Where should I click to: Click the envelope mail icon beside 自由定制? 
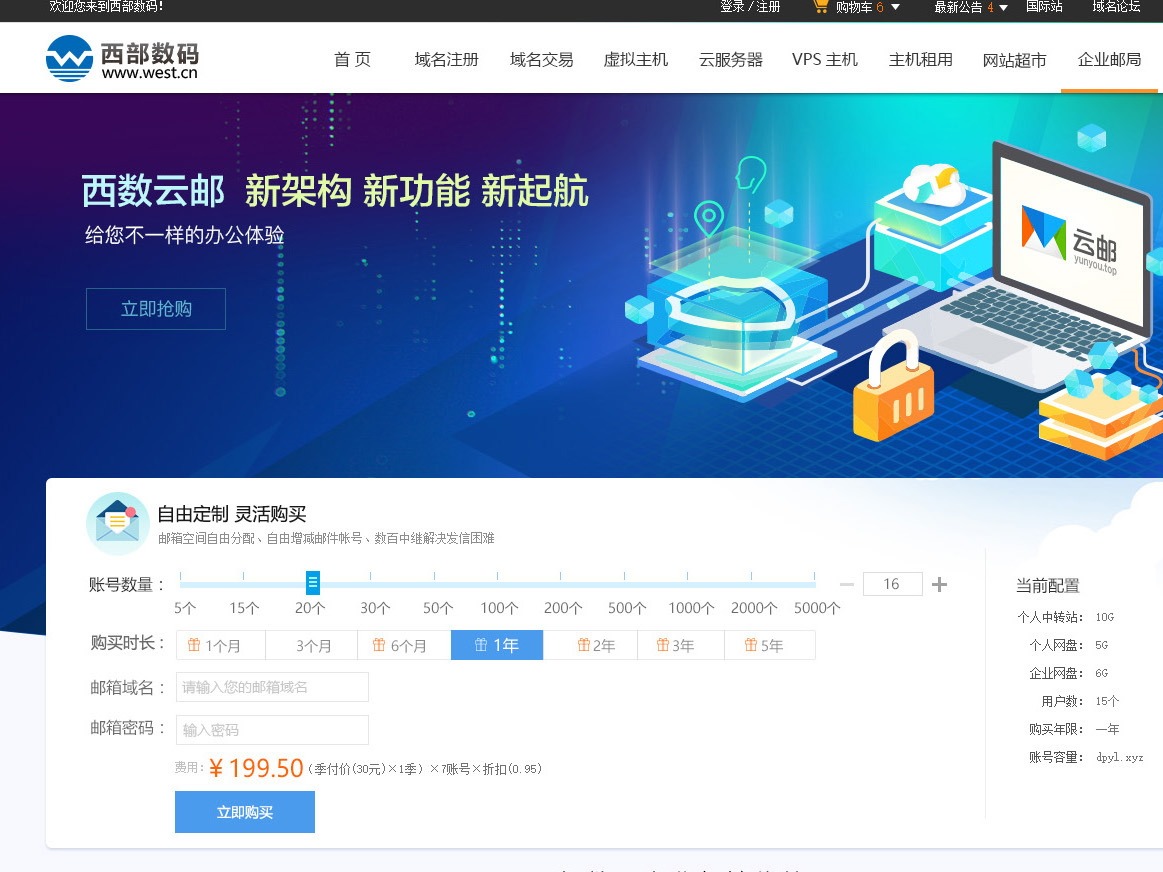pos(117,522)
